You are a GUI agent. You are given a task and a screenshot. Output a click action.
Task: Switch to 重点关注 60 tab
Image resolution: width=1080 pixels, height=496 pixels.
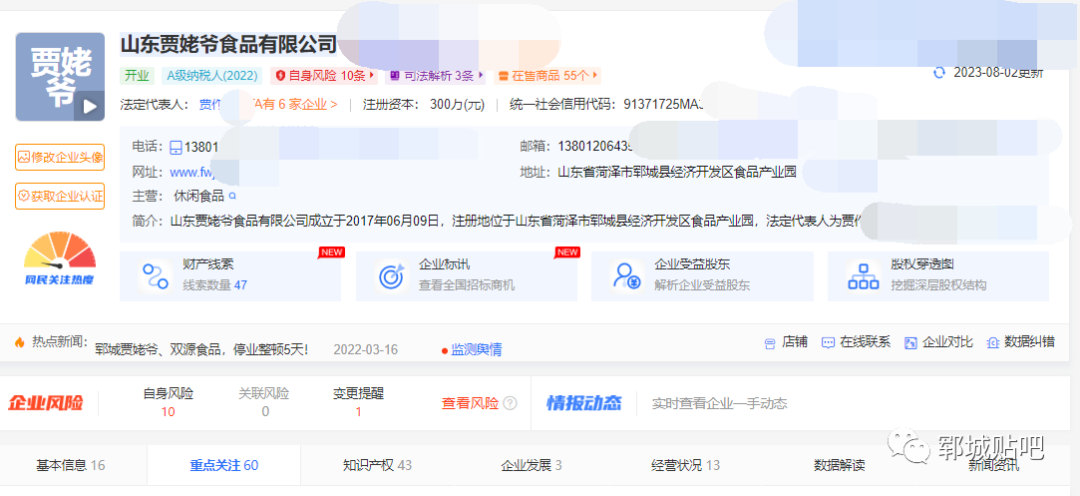224,465
